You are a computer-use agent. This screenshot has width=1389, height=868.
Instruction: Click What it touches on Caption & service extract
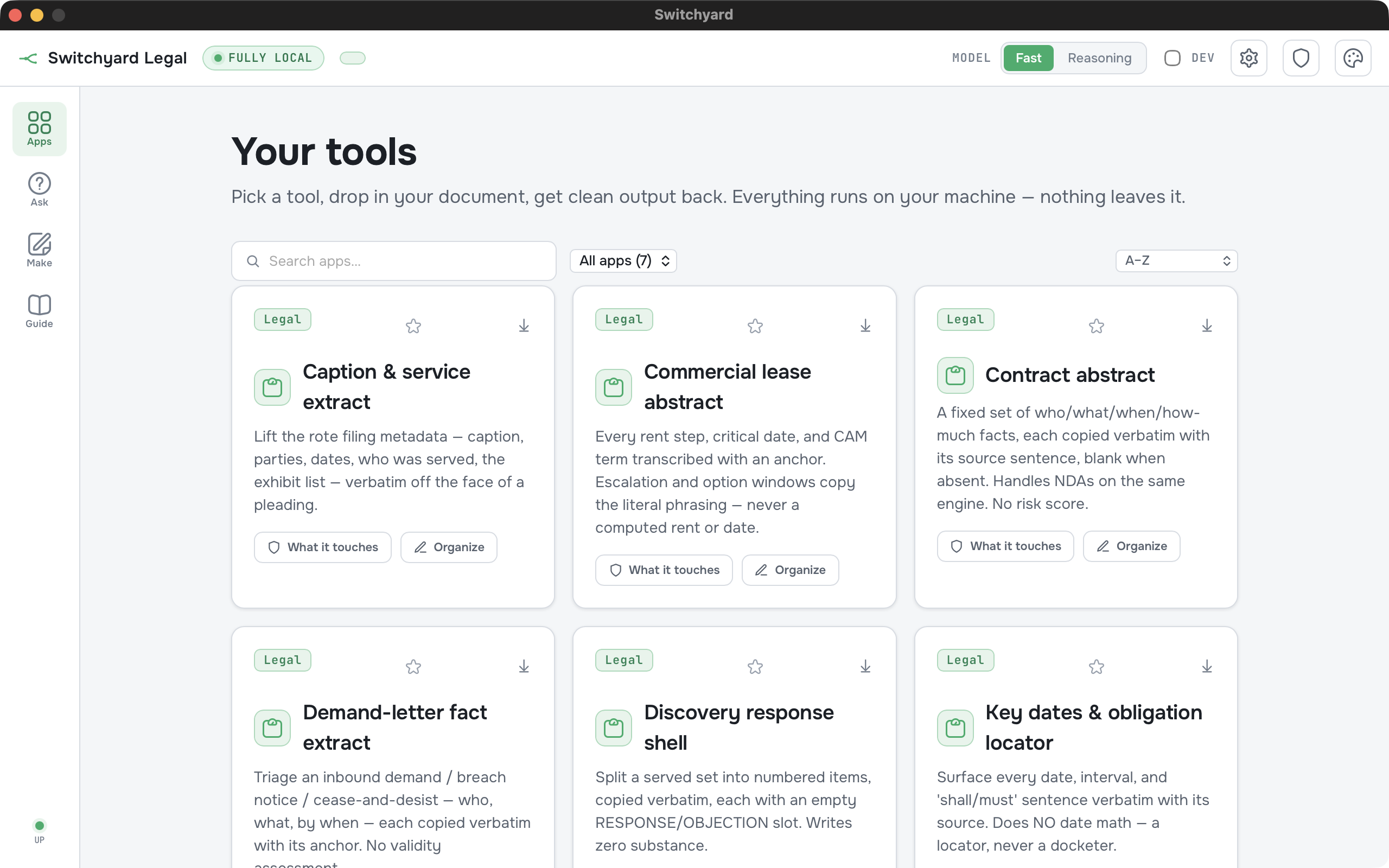click(x=323, y=547)
